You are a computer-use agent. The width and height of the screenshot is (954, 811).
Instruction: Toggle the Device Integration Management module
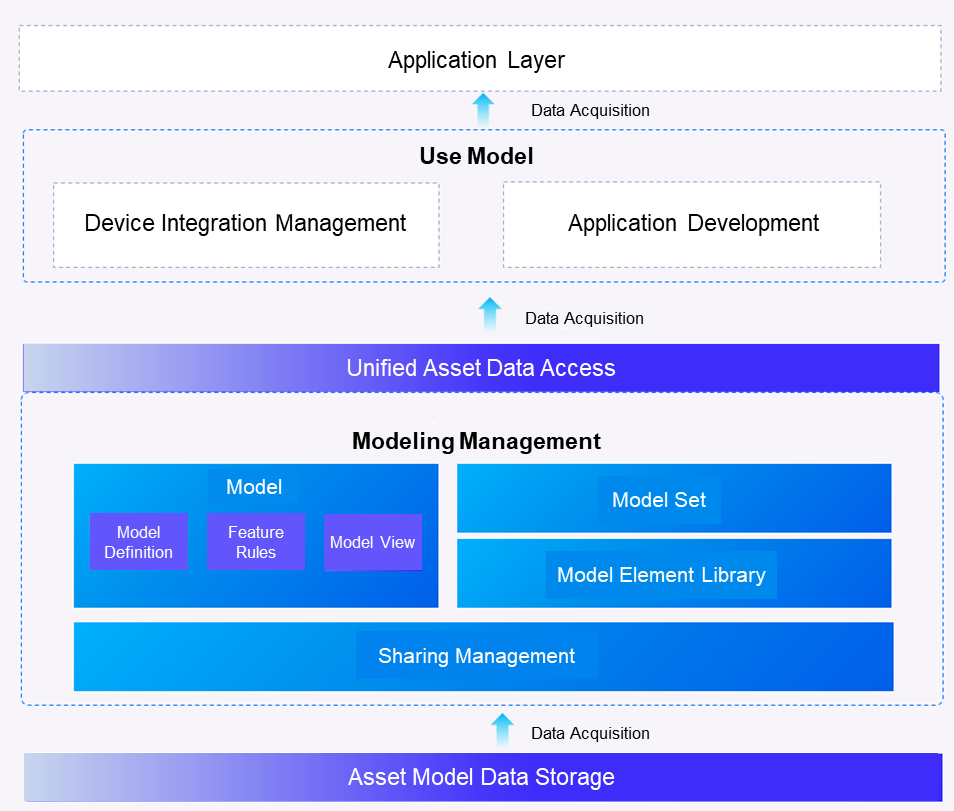pos(245,224)
